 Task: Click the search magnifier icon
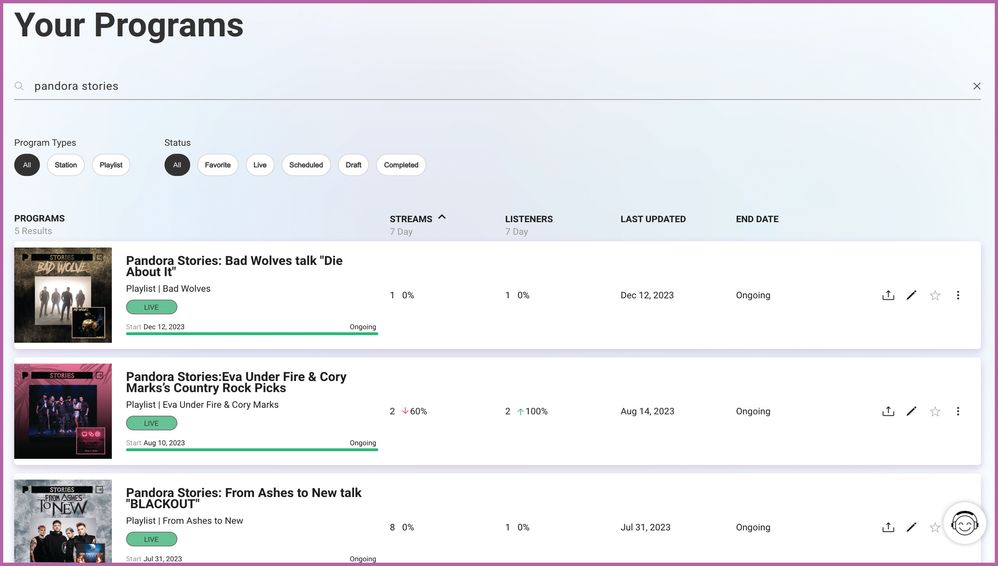pyautogui.click(x=19, y=87)
